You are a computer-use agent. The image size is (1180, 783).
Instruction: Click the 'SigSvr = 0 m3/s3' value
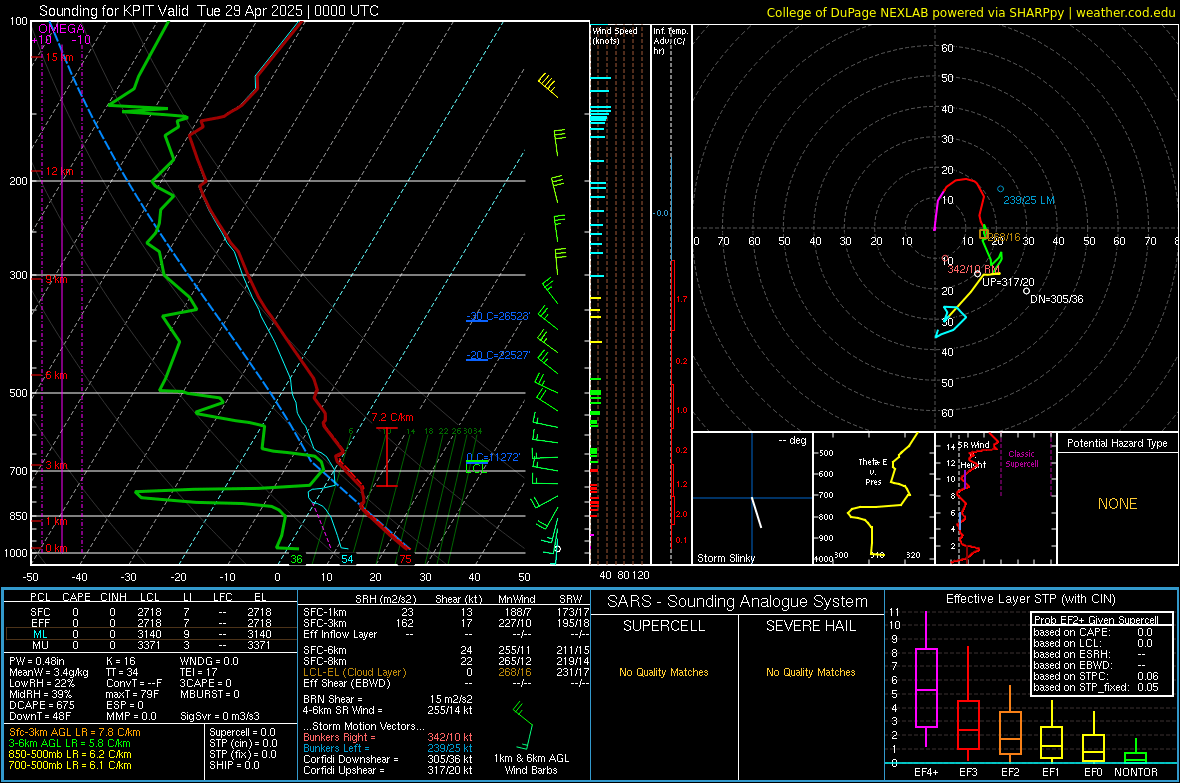coord(220,716)
